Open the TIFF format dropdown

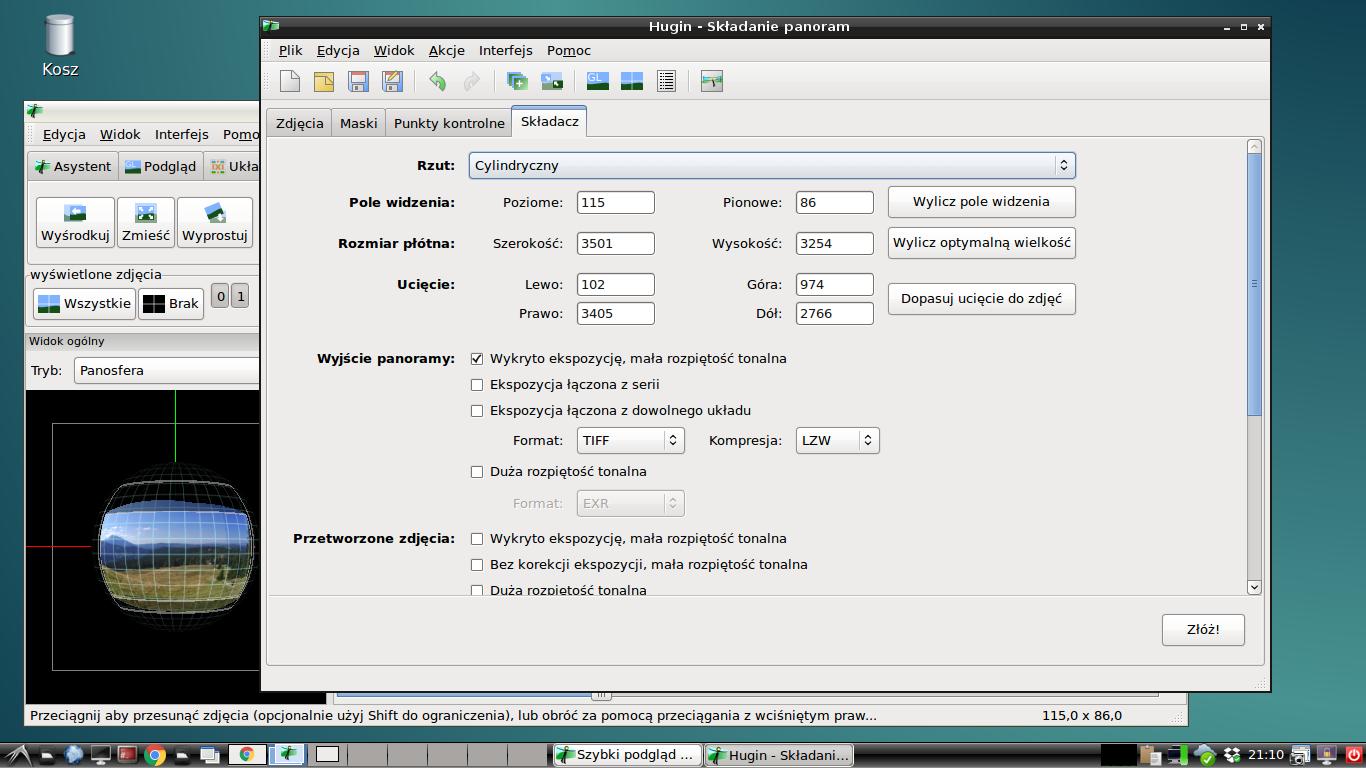coord(630,441)
